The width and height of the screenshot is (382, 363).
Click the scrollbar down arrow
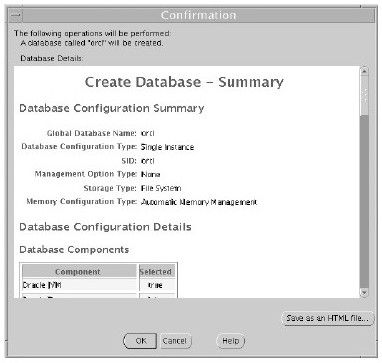[364, 292]
